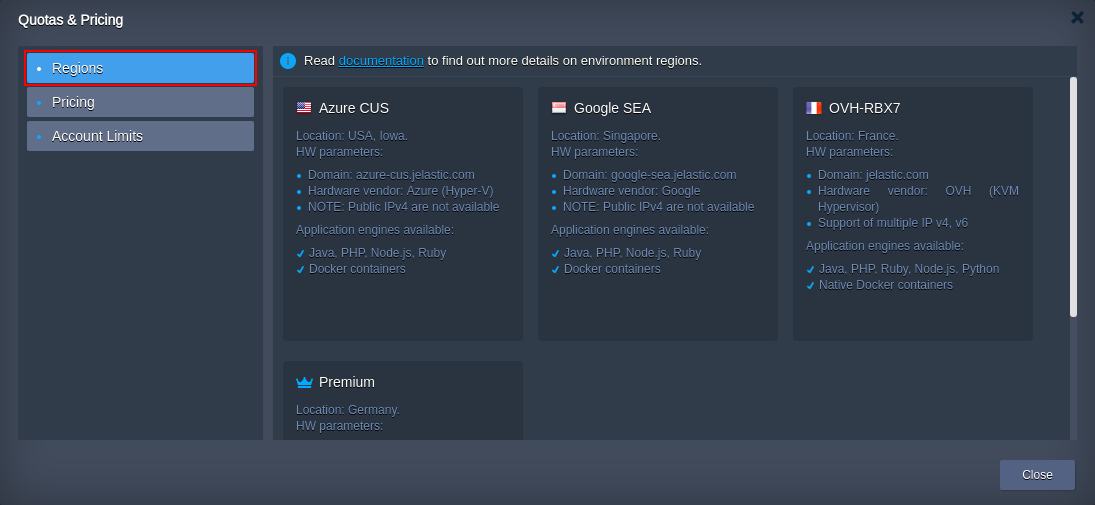Click checkmark beside Google SEA Docker containers

555,270
